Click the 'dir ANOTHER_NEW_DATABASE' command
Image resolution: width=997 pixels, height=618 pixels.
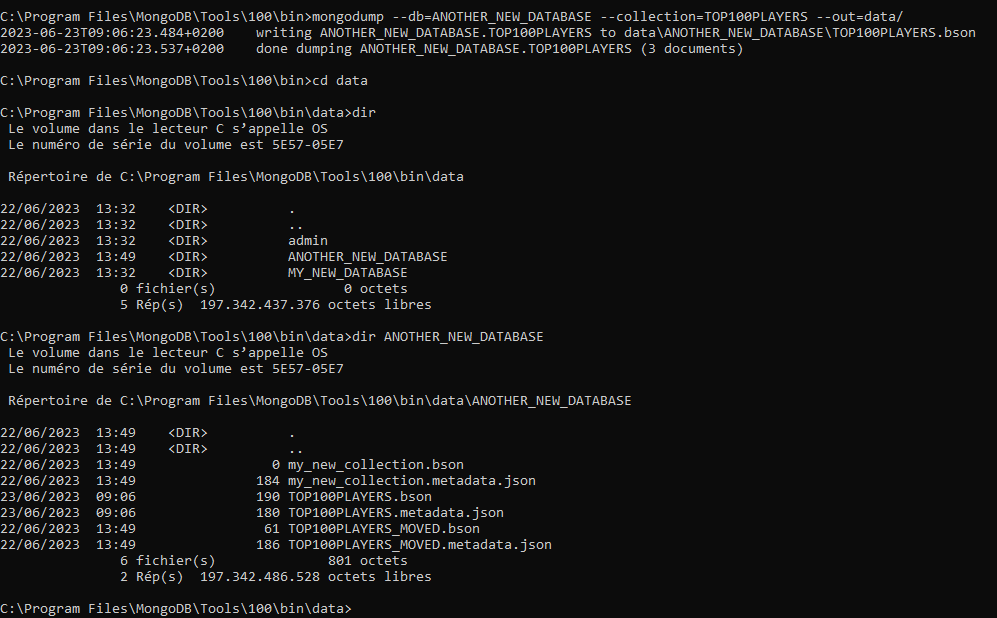448,337
